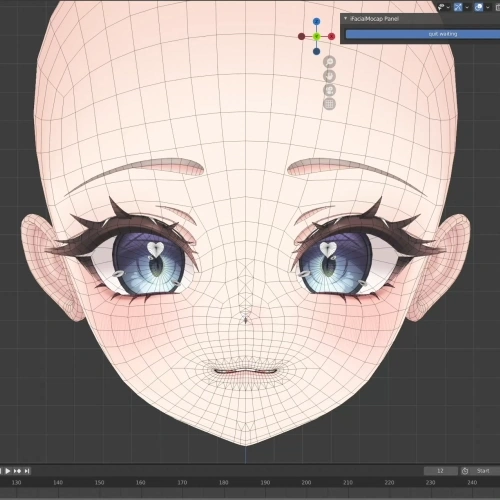Click the hand pan view button
The height and width of the screenshot is (500, 500).
(x=329, y=76)
